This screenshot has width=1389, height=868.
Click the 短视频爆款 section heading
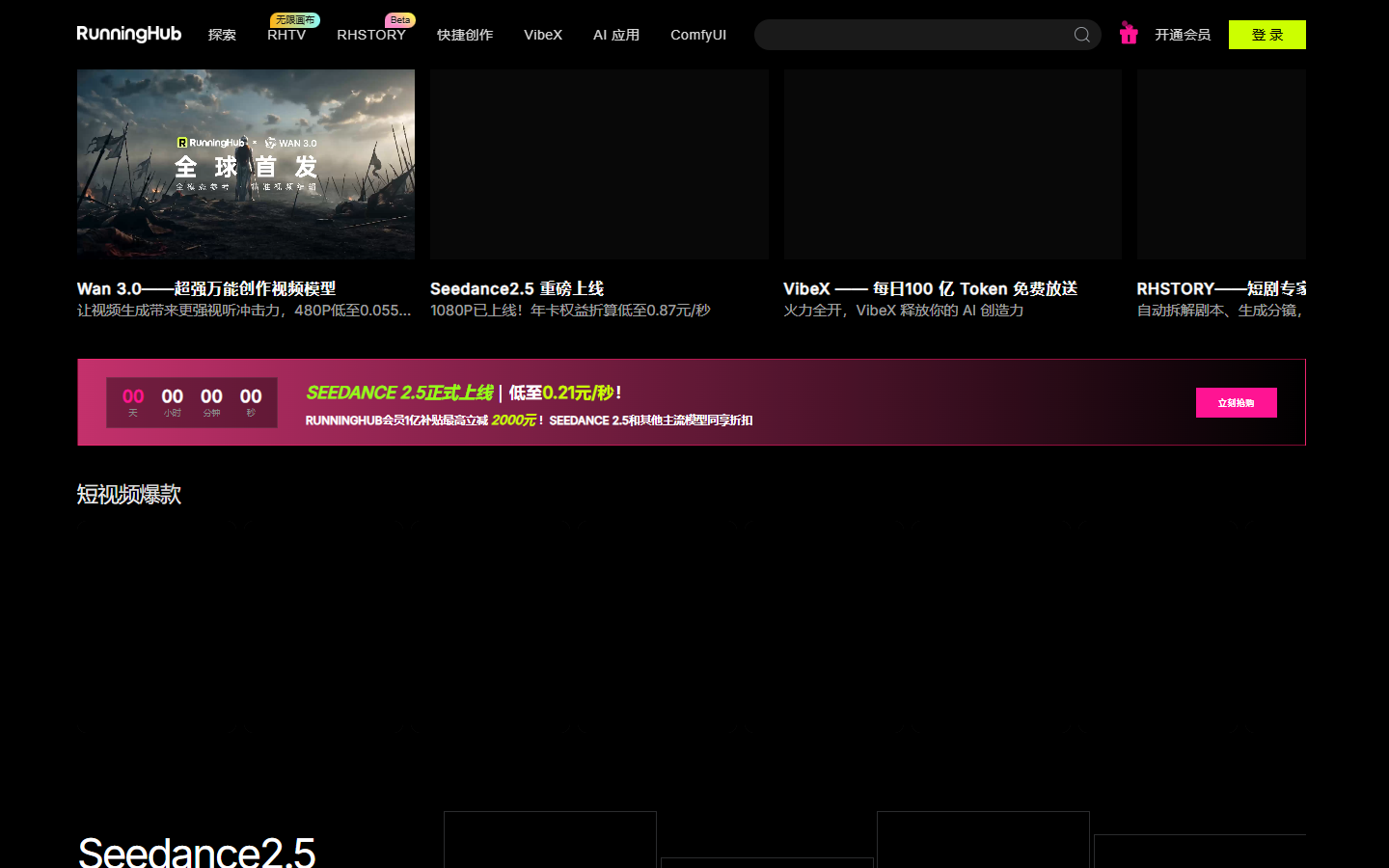tap(129, 495)
